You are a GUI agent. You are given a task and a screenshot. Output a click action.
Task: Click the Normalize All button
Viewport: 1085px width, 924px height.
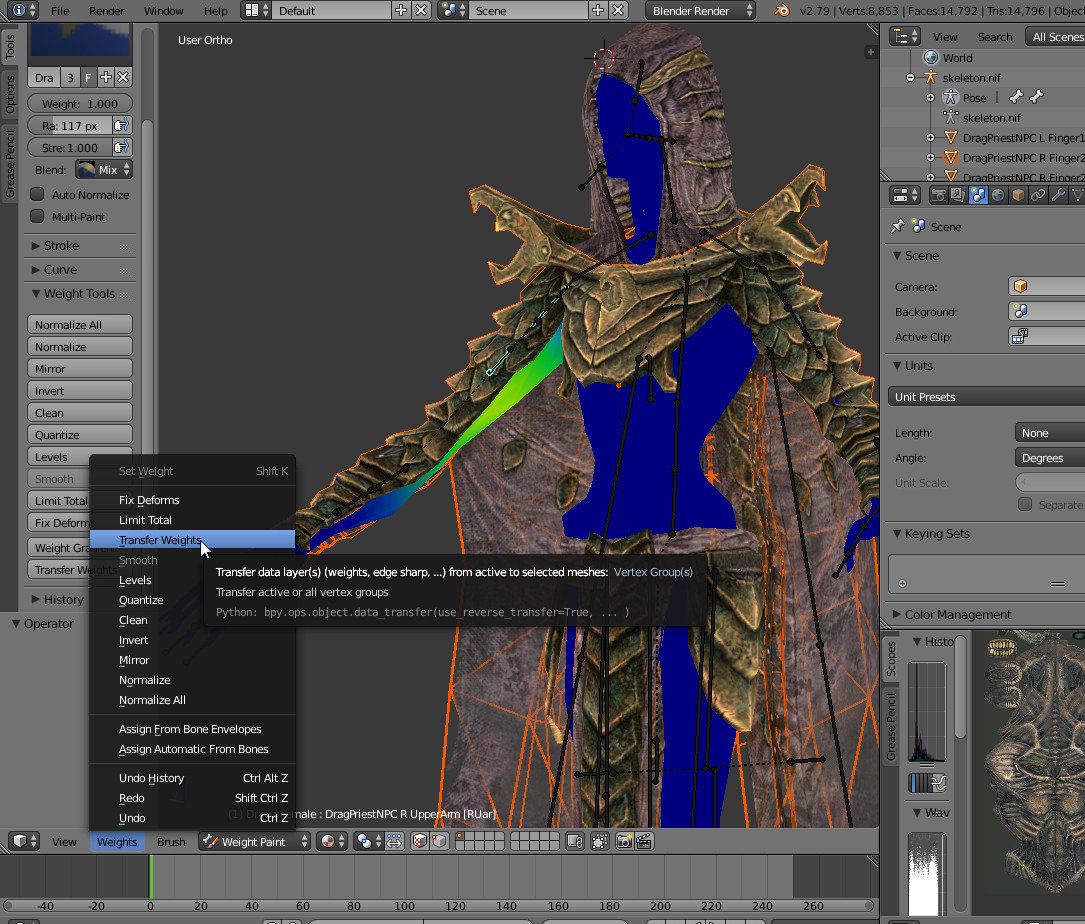80,325
